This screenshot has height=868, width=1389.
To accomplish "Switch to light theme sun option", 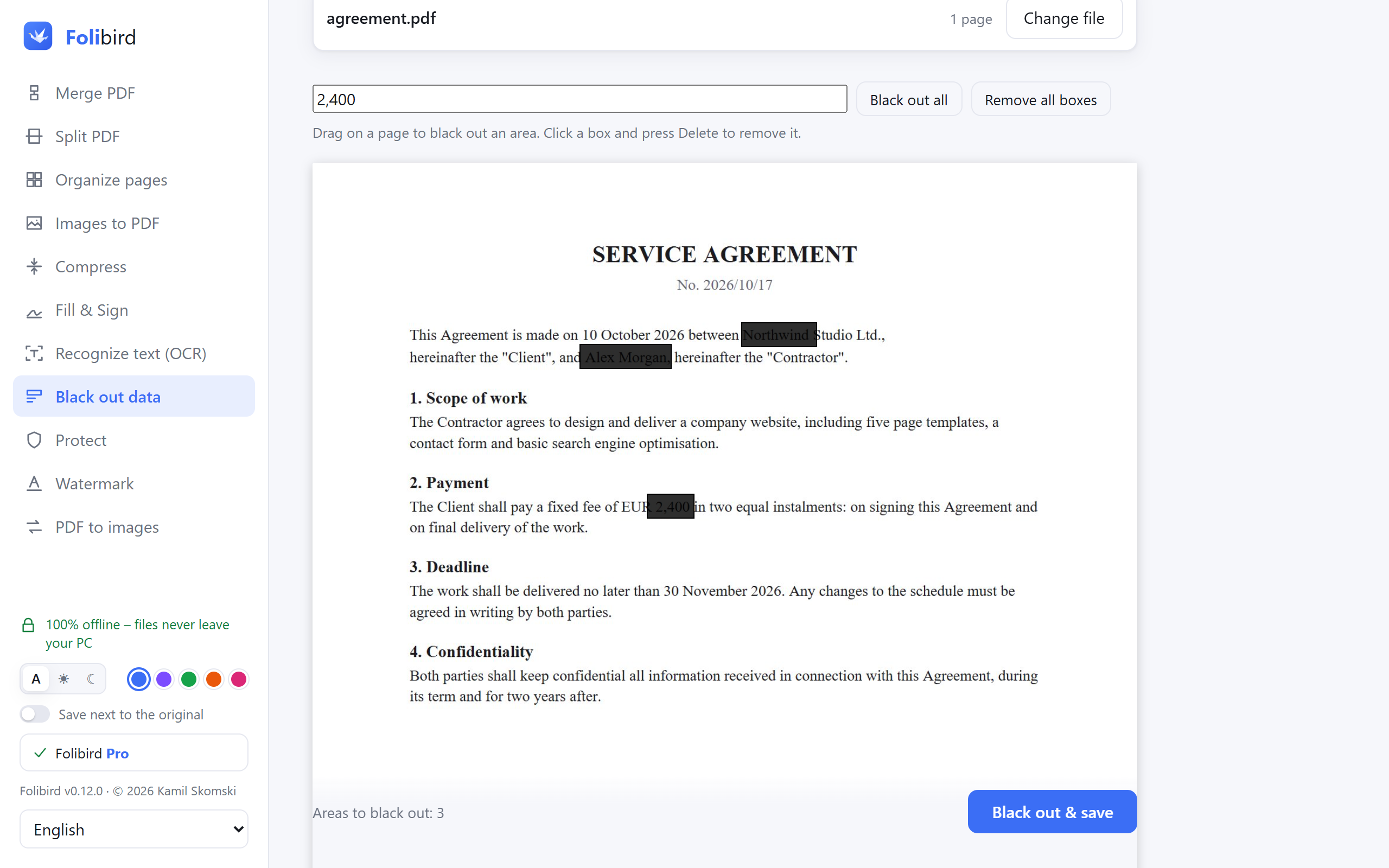I will pyautogui.click(x=63, y=679).
